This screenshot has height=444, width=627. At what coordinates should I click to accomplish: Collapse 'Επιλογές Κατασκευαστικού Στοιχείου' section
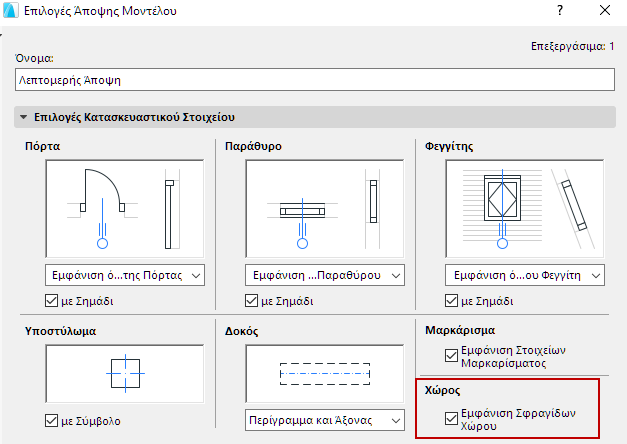click(x=23, y=117)
